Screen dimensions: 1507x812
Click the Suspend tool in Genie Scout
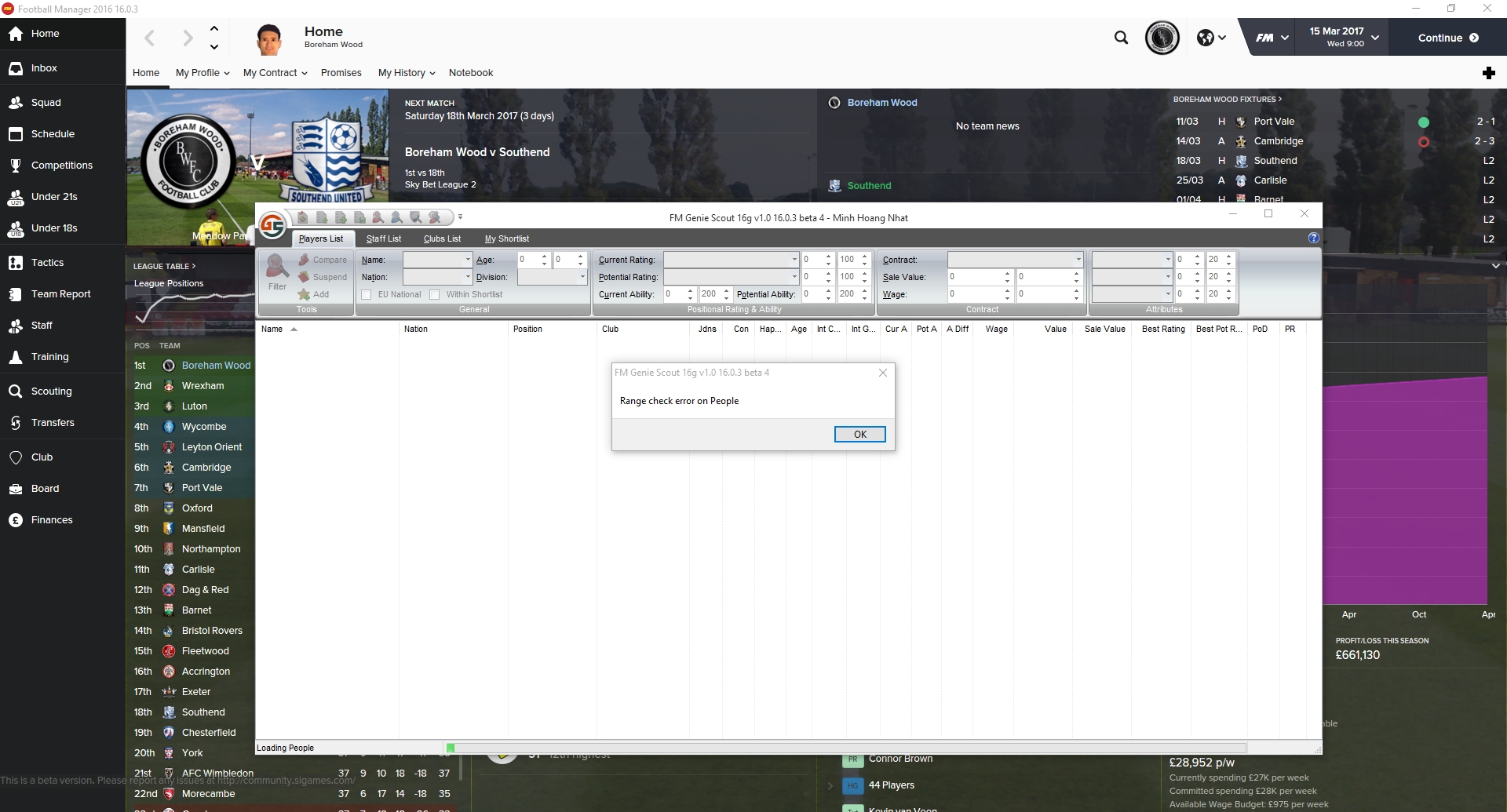point(322,277)
